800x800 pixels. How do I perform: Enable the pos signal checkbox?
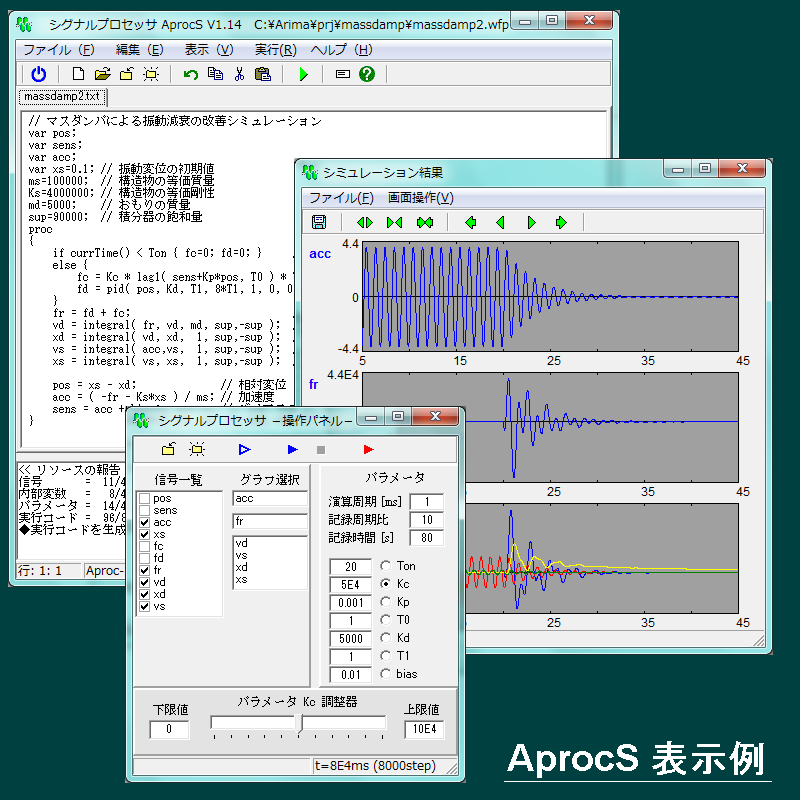pyautogui.click(x=145, y=498)
